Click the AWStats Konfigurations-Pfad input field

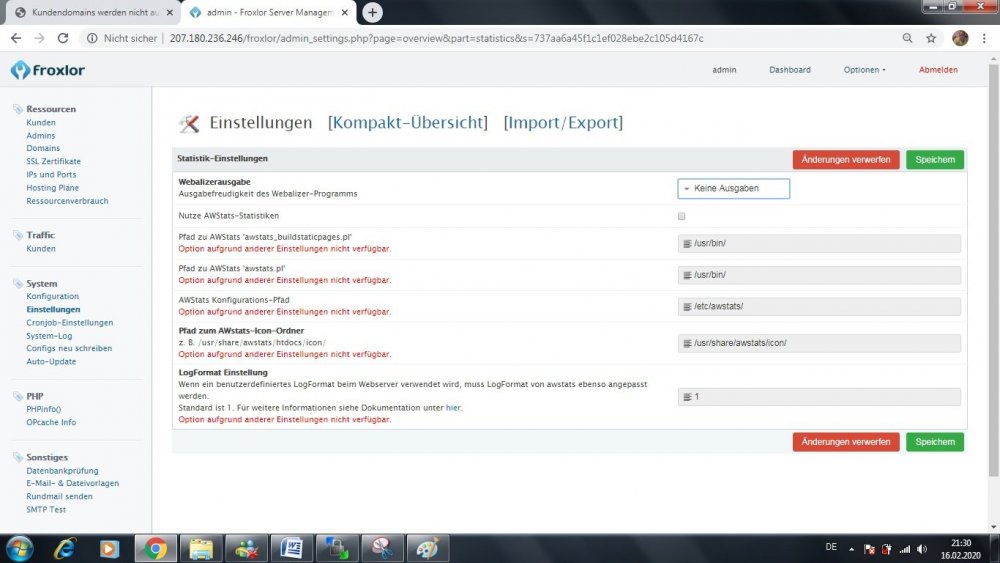pos(819,306)
